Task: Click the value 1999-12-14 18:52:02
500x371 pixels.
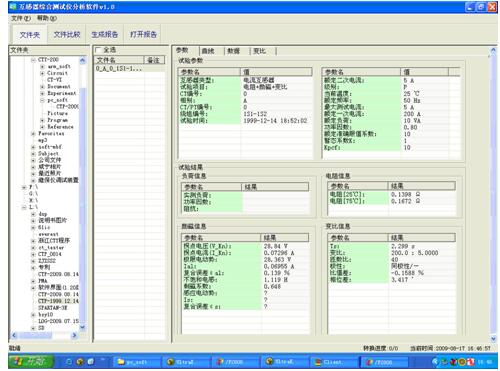Action: click(275, 121)
